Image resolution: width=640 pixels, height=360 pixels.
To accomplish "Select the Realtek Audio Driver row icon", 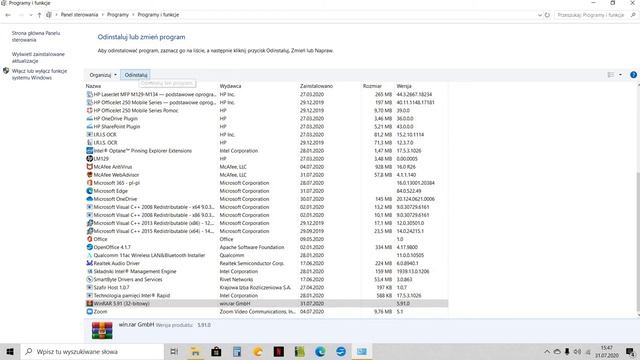I will click(89, 263).
